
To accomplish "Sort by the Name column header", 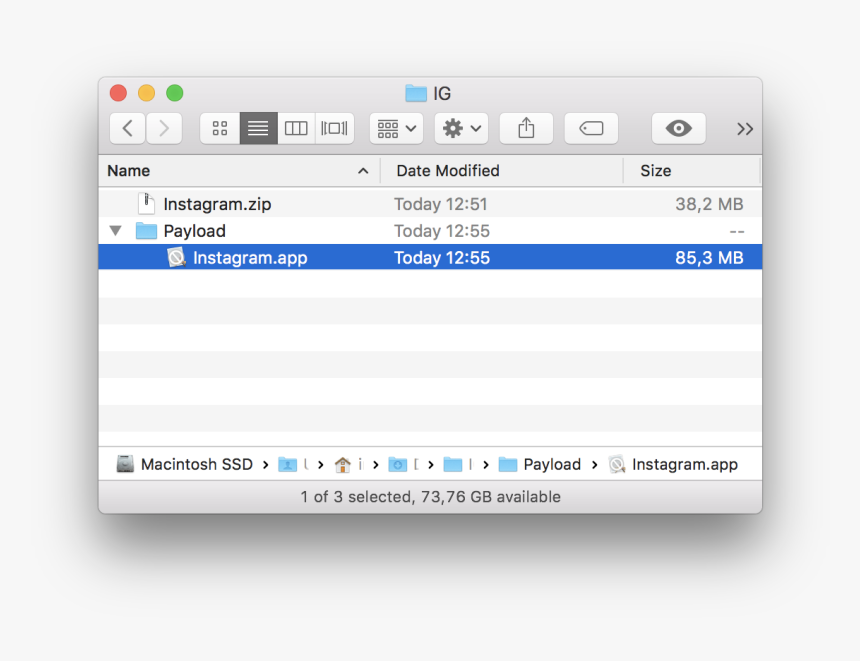I will coord(240,171).
